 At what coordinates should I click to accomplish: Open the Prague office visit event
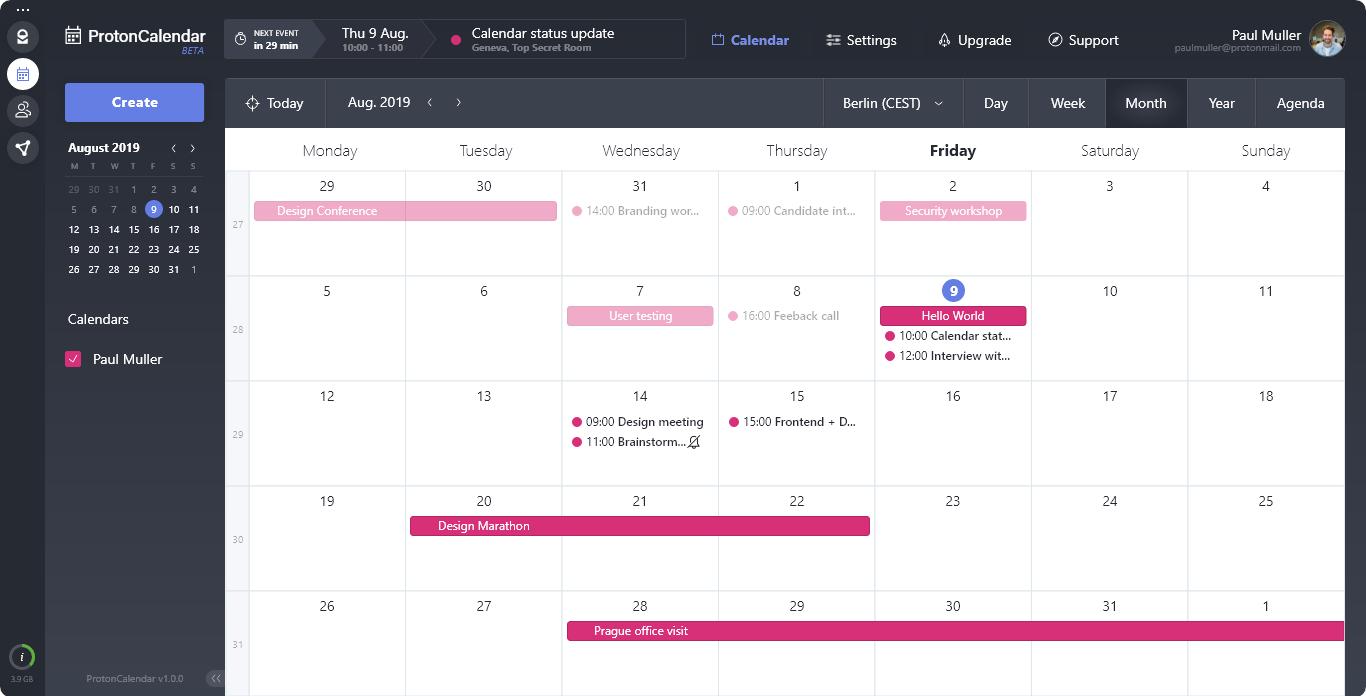[955, 631]
